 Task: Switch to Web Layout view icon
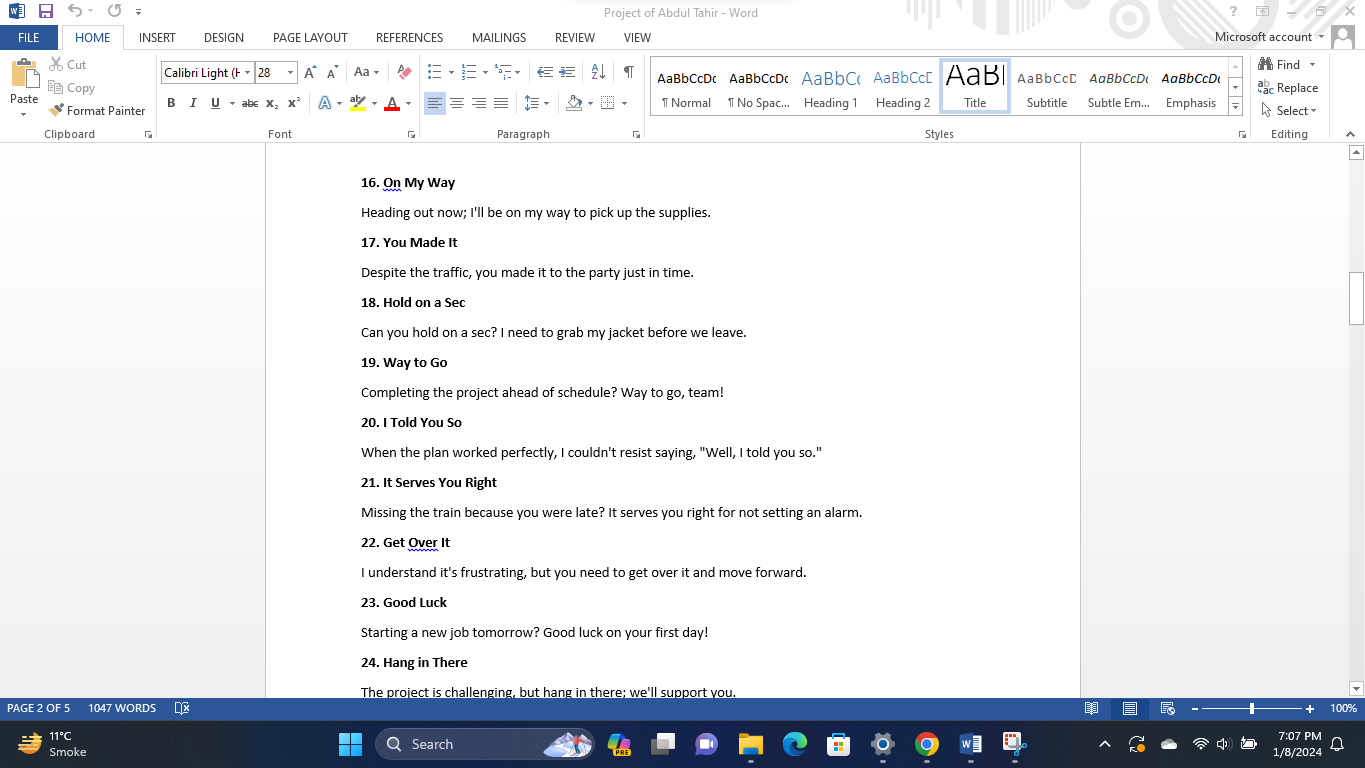pos(1167,708)
